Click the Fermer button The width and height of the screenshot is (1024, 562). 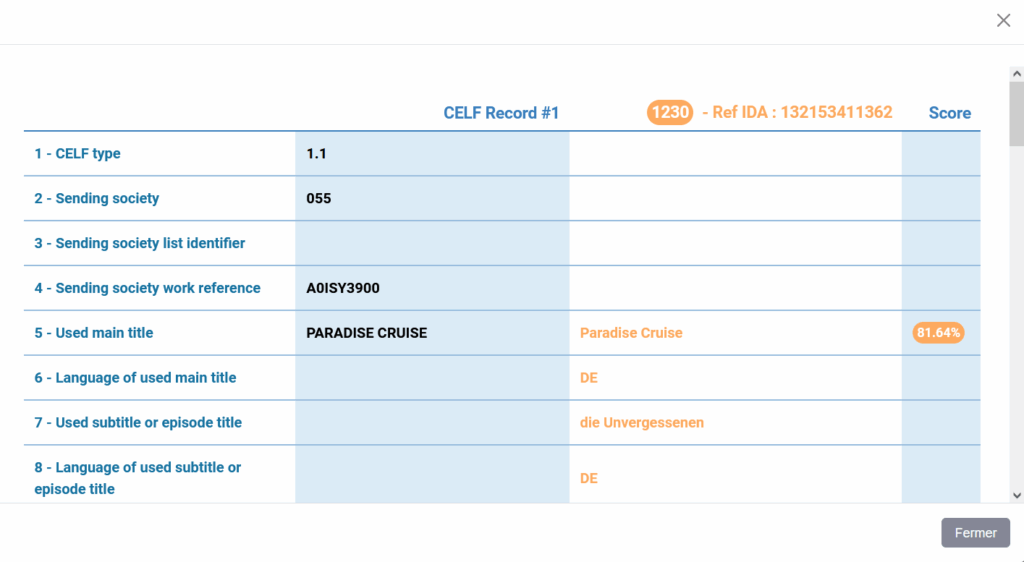[975, 533]
